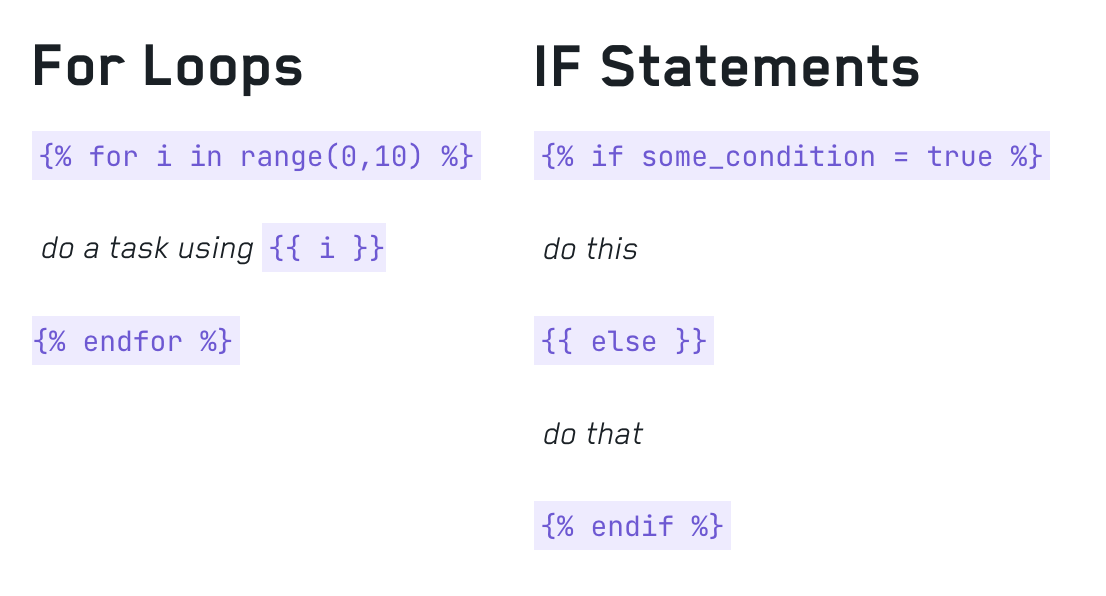Select the if some_condition = true code block
This screenshot has height=596, width=1106.
click(x=791, y=155)
